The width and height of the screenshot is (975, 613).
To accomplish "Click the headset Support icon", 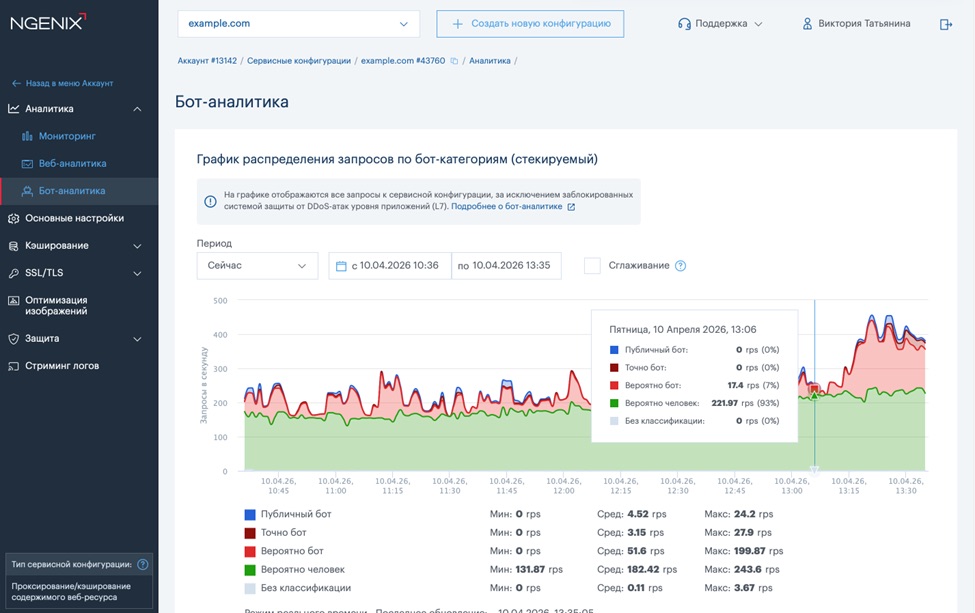I will pos(684,24).
